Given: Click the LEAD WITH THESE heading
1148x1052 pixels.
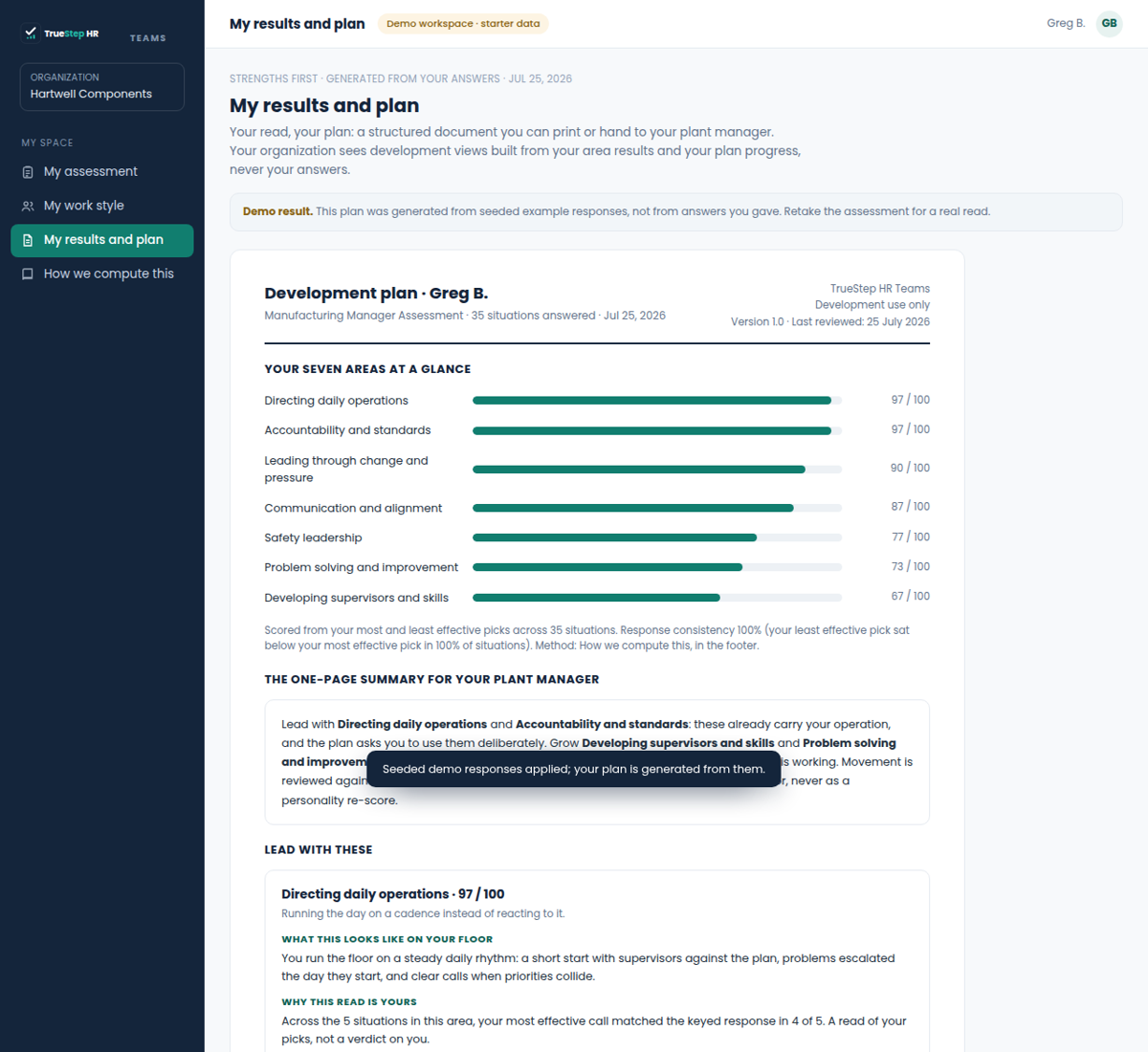Looking at the screenshot, I should tap(319, 850).
